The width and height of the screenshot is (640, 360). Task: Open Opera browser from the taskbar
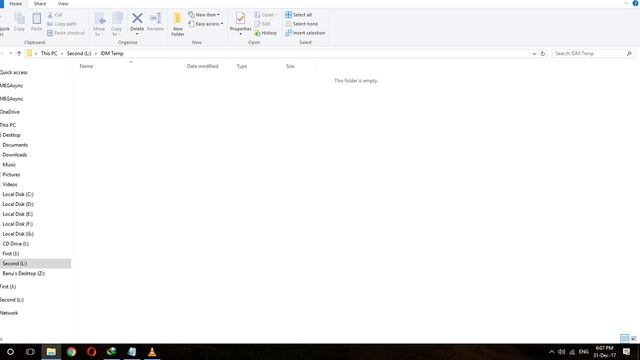[x=91, y=351]
